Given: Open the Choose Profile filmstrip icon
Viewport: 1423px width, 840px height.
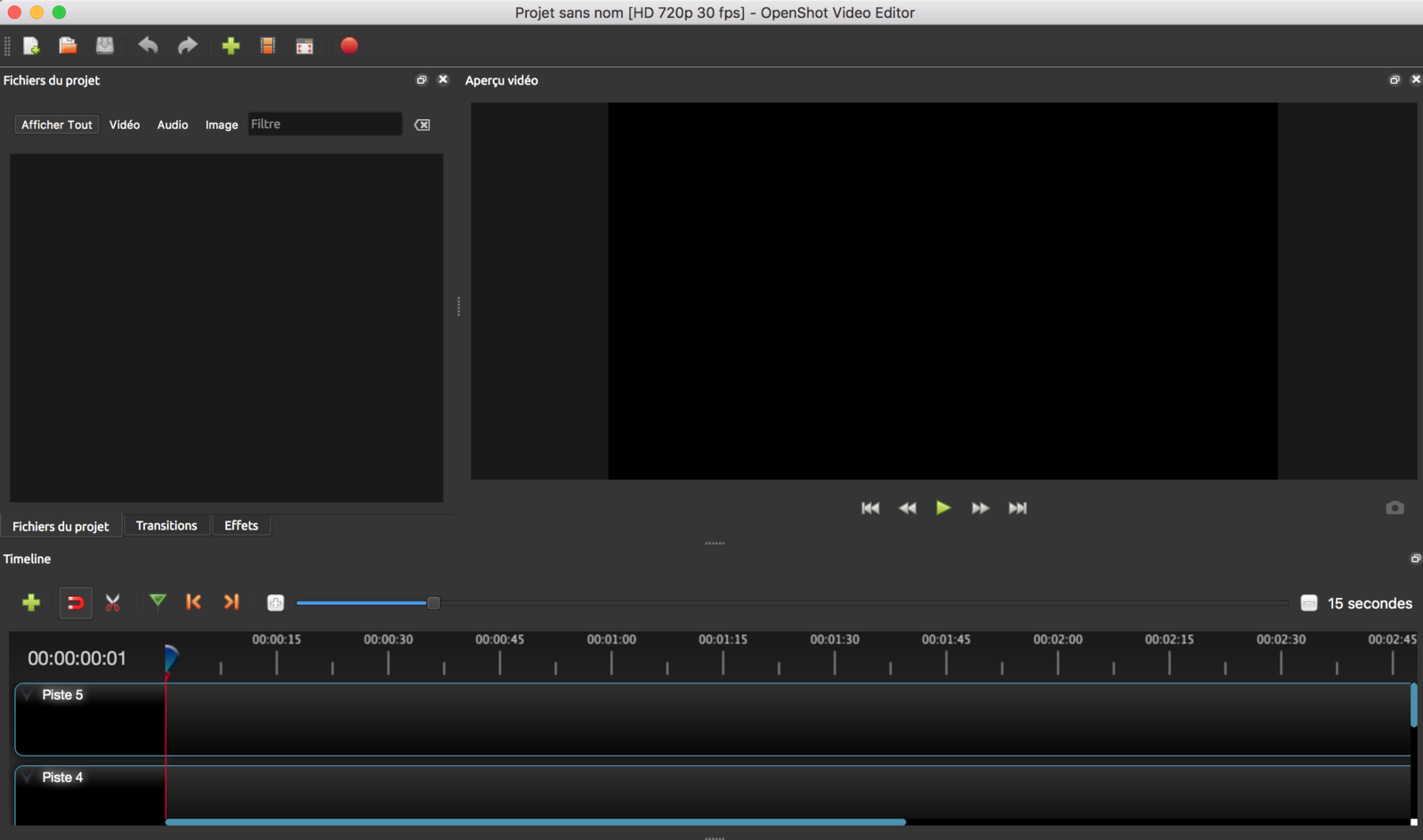Looking at the screenshot, I should pos(268,46).
